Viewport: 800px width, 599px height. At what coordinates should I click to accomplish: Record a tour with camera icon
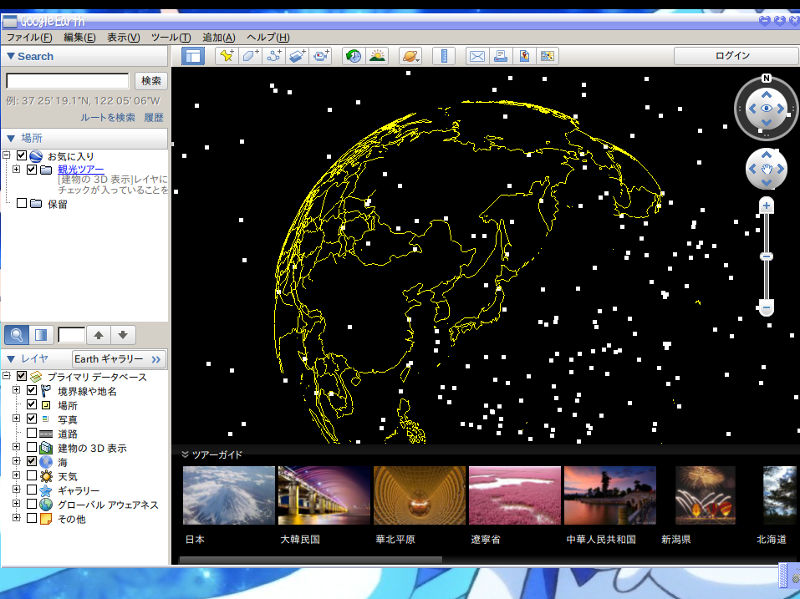(321, 56)
